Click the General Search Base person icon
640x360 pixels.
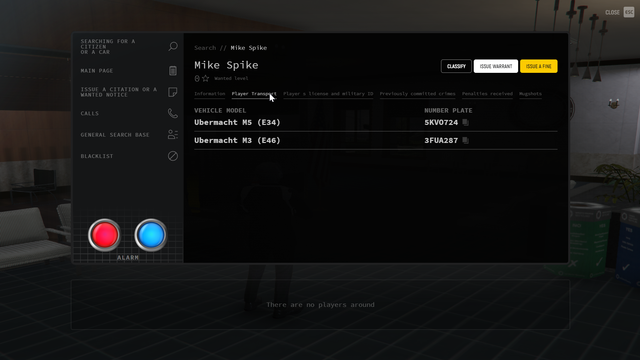pos(173,134)
